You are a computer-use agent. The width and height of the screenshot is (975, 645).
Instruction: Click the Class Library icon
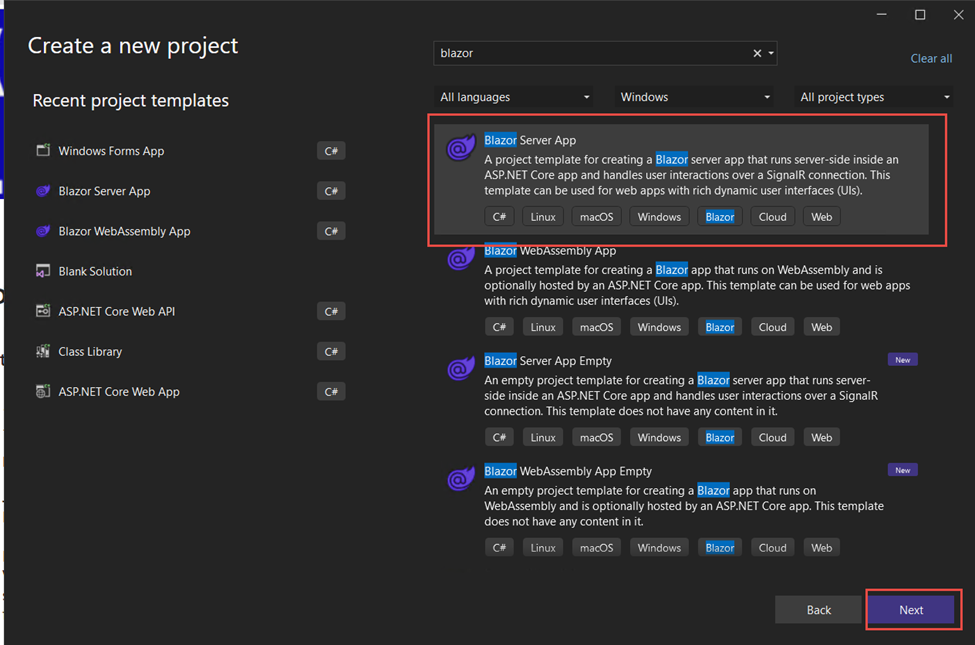coord(43,351)
